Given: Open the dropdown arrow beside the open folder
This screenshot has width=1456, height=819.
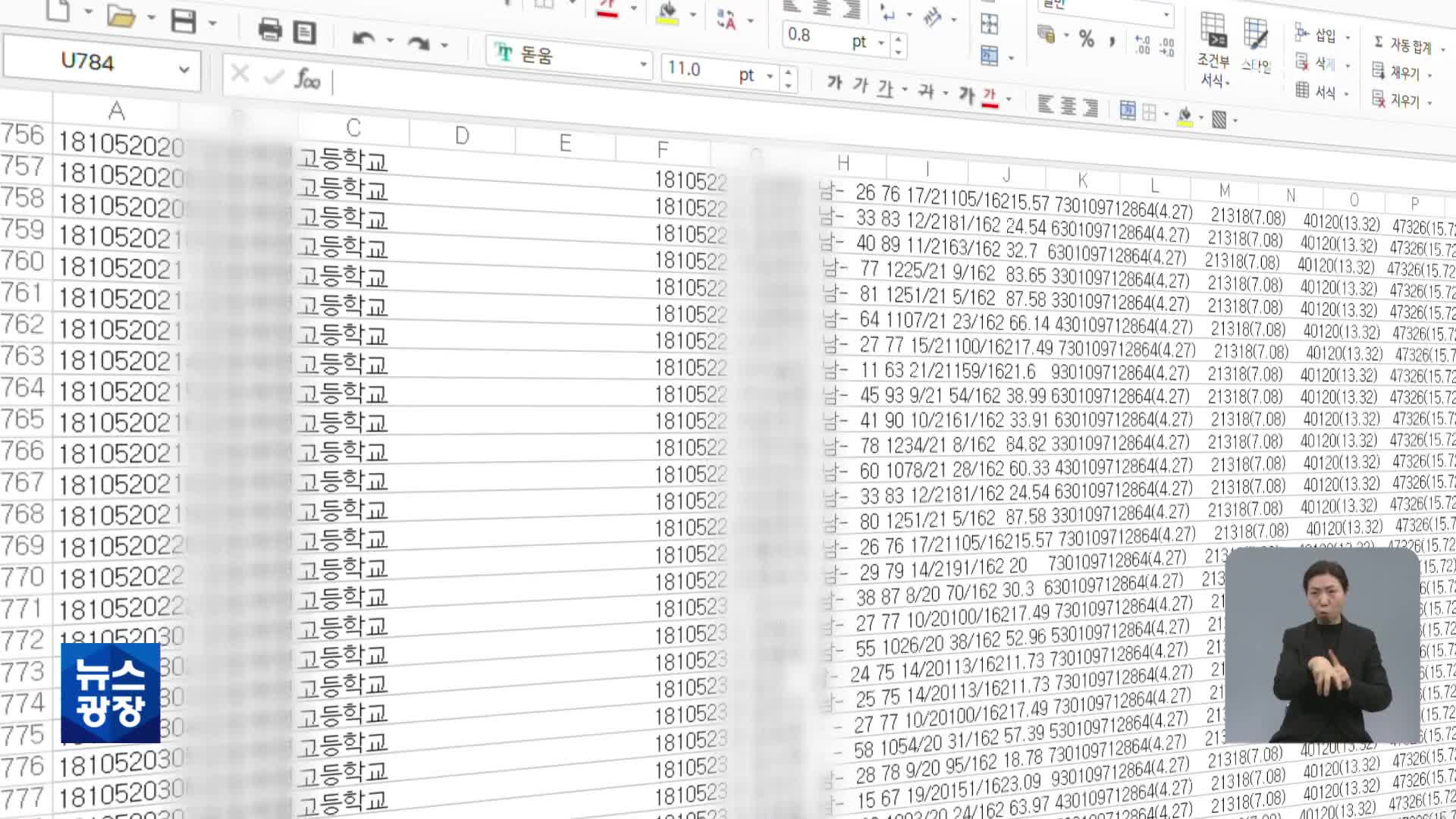Looking at the screenshot, I should click(151, 17).
